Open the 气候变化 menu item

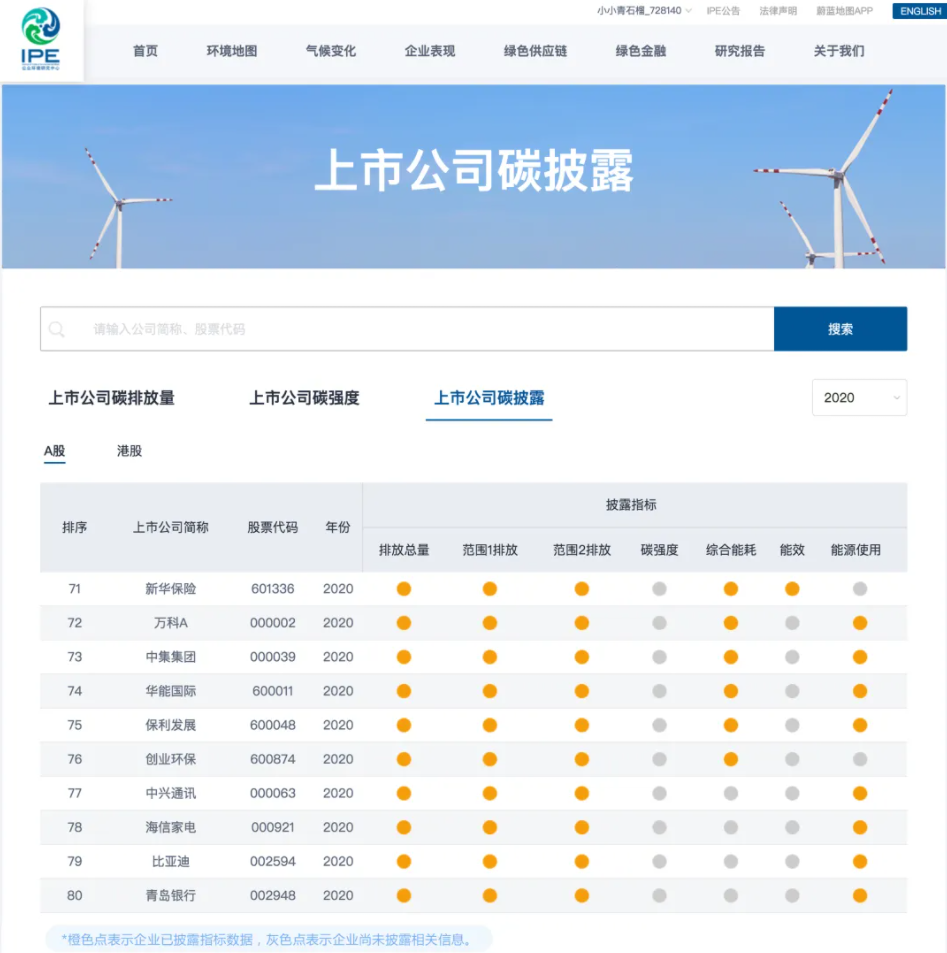tap(331, 51)
